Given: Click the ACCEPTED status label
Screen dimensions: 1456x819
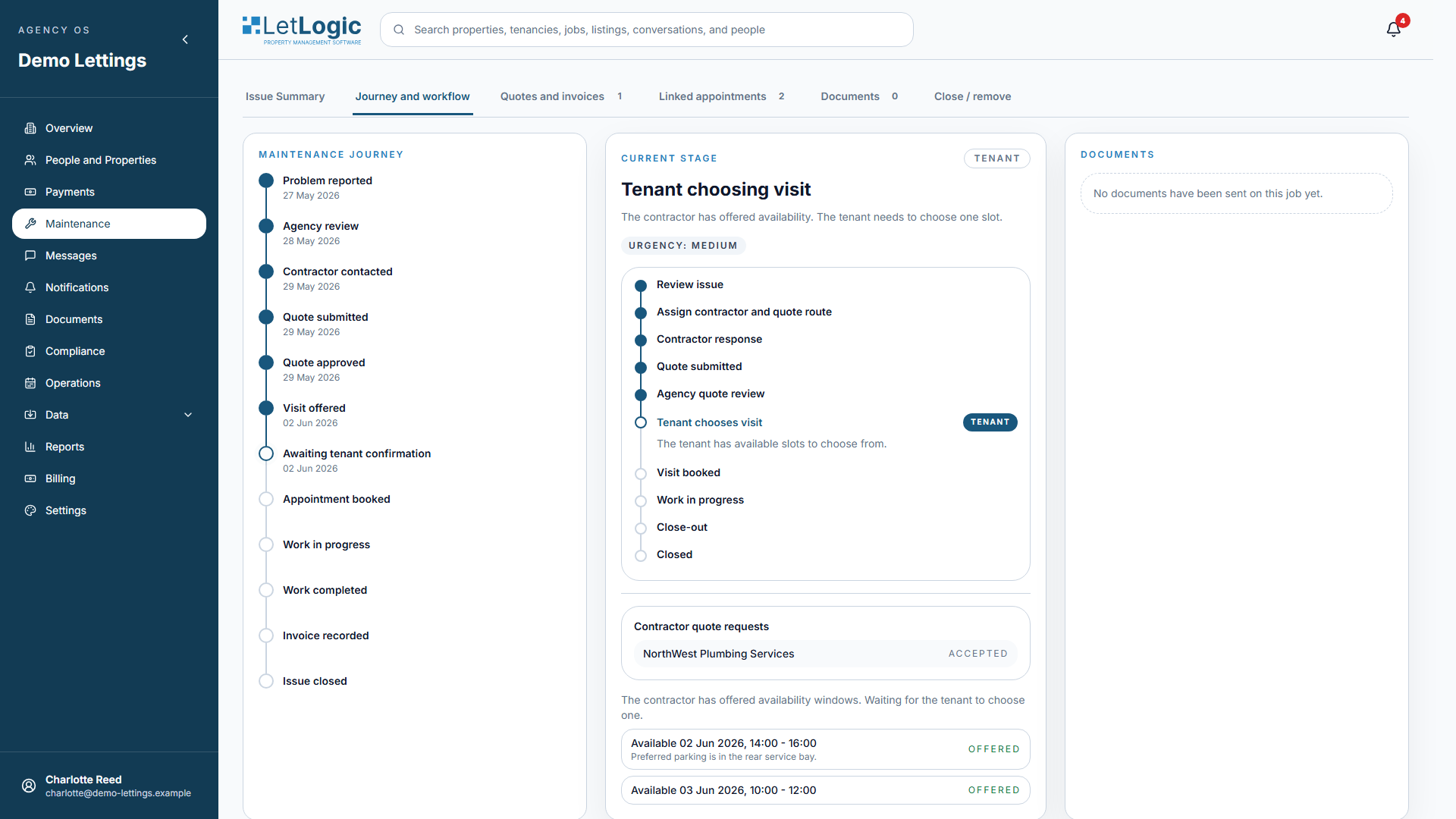Looking at the screenshot, I should (978, 654).
